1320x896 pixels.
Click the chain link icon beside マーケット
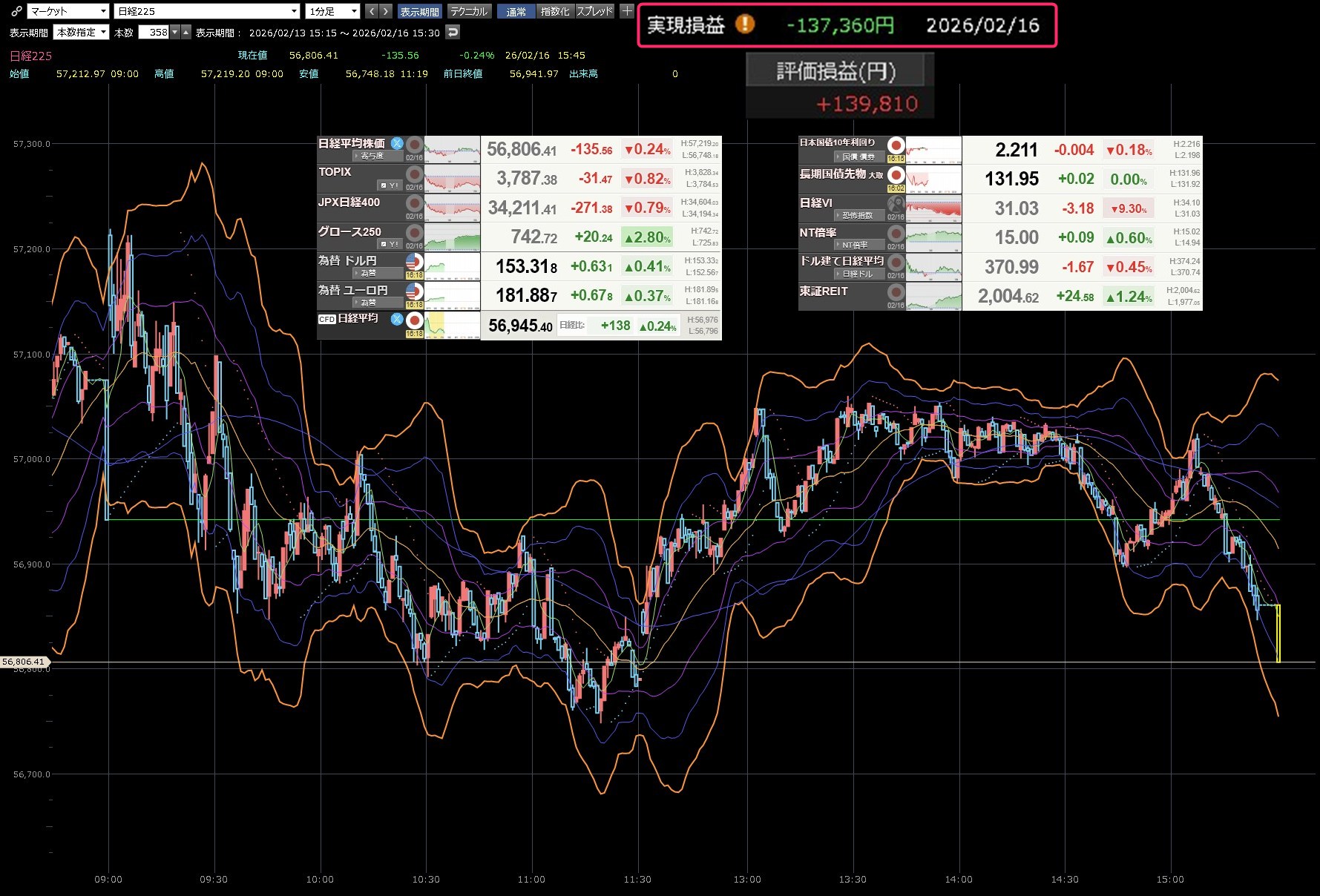pos(16,11)
